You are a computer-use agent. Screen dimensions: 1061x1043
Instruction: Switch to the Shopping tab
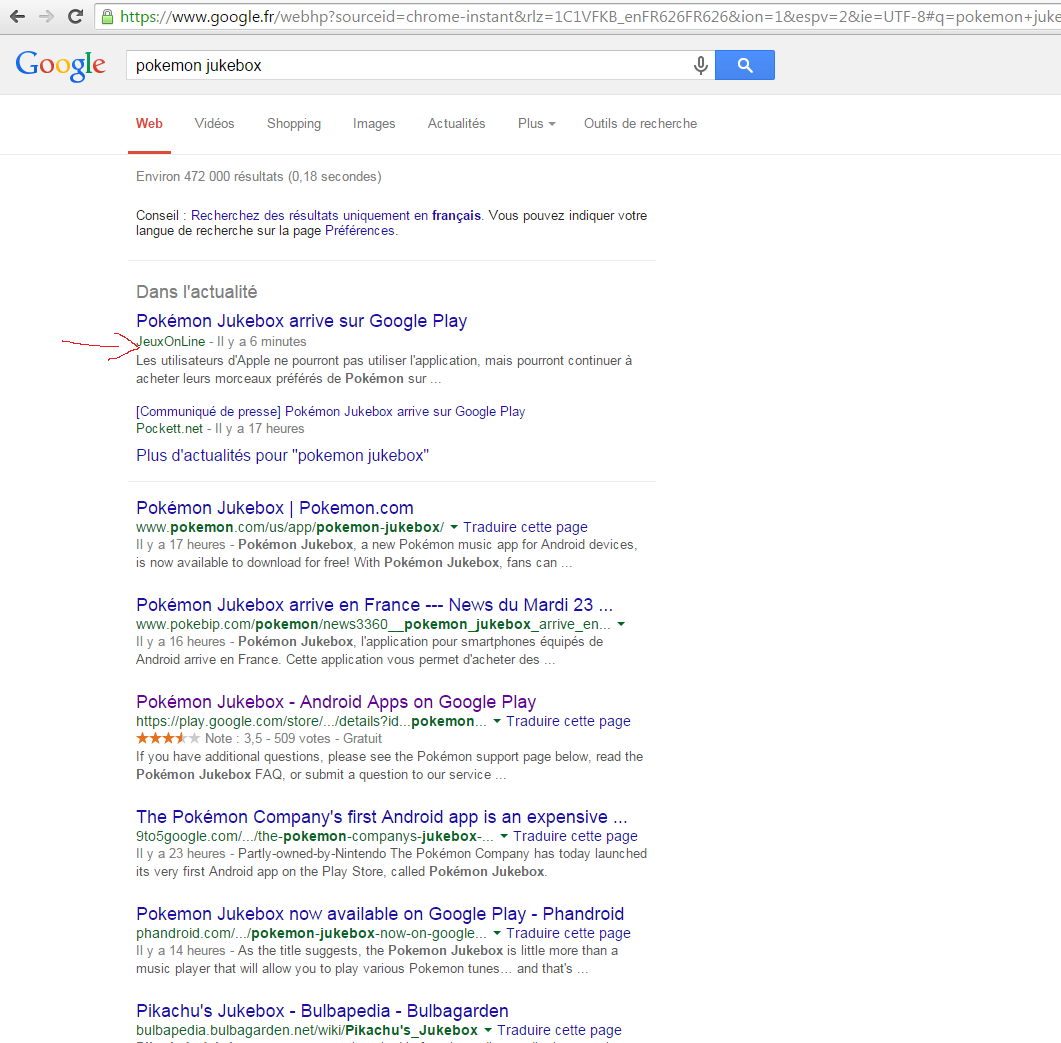294,124
